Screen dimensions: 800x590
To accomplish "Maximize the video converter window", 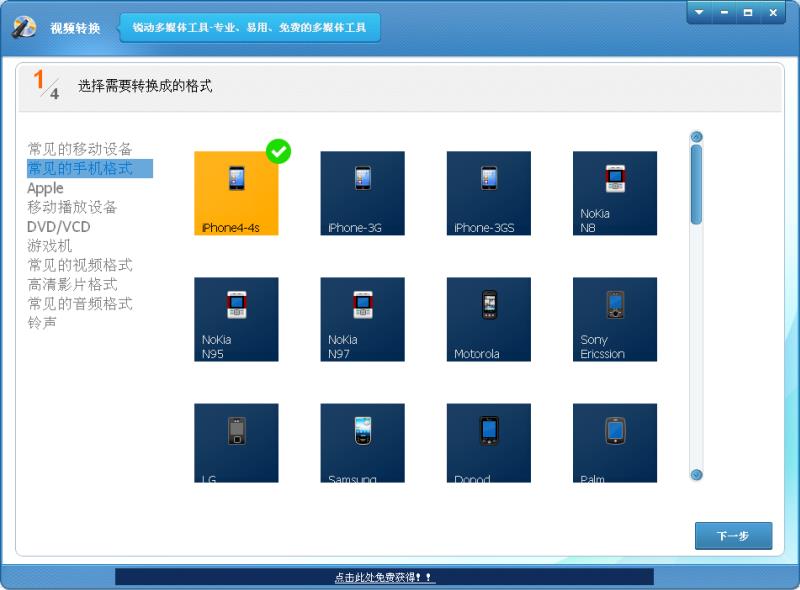I will pyautogui.click(x=748, y=12).
